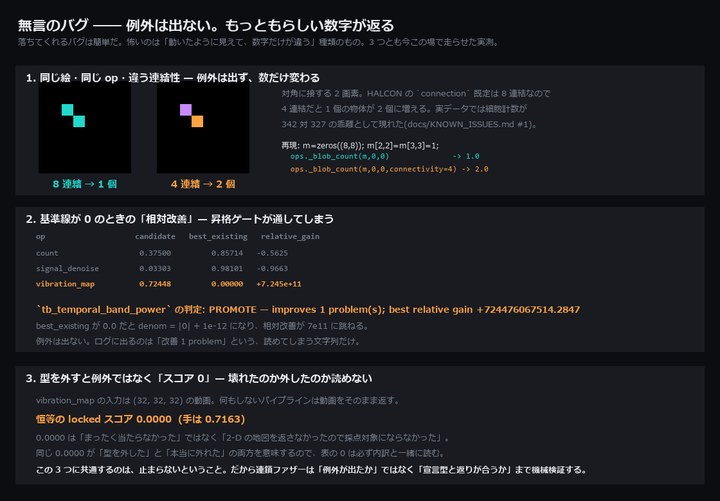The width and height of the screenshot is (720, 501).
Task: Click the orange 恒等の locked スコア 0.0000 line
Action: tap(141, 419)
